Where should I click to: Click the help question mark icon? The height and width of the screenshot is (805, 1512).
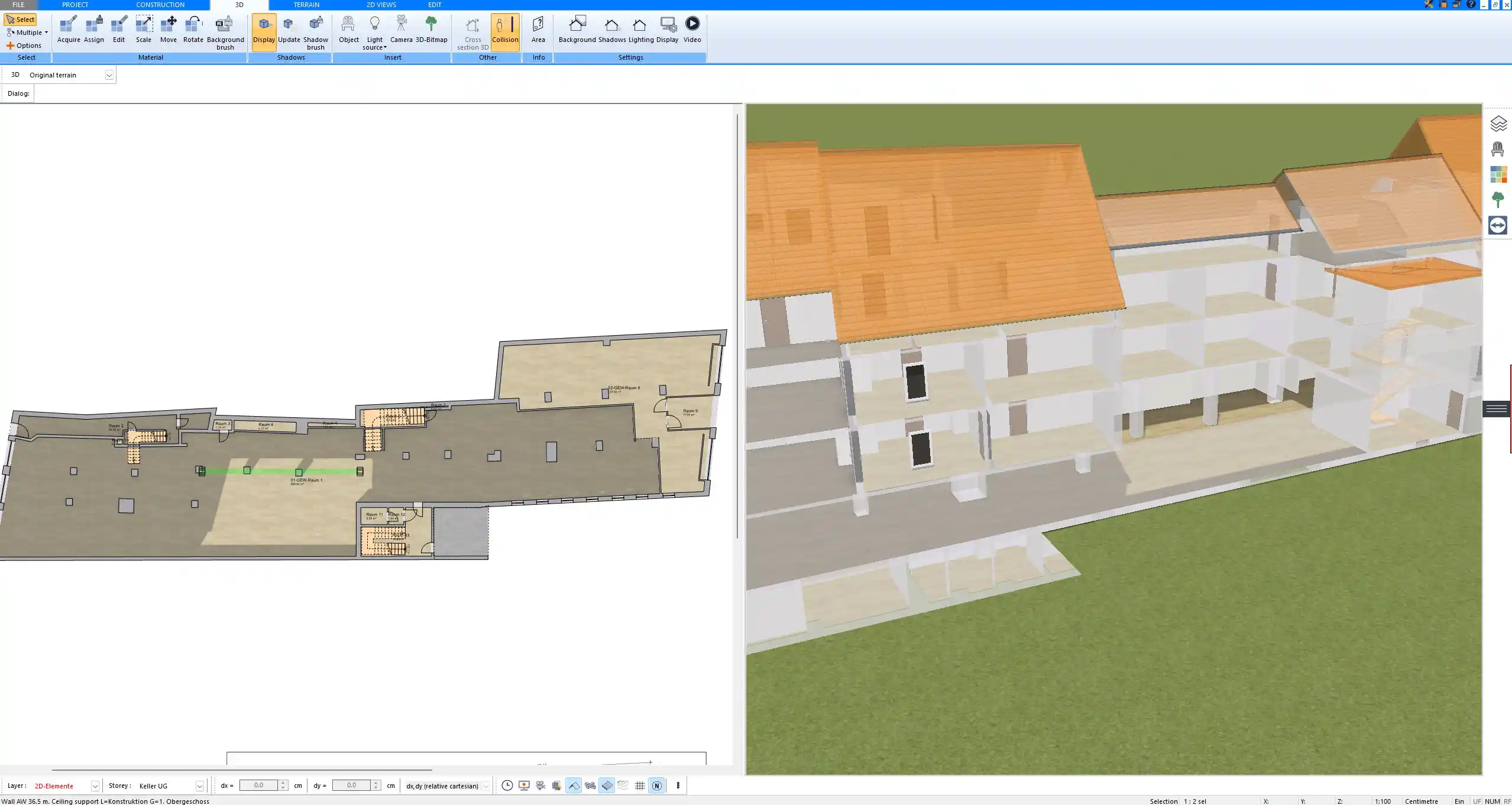(x=1471, y=5)
